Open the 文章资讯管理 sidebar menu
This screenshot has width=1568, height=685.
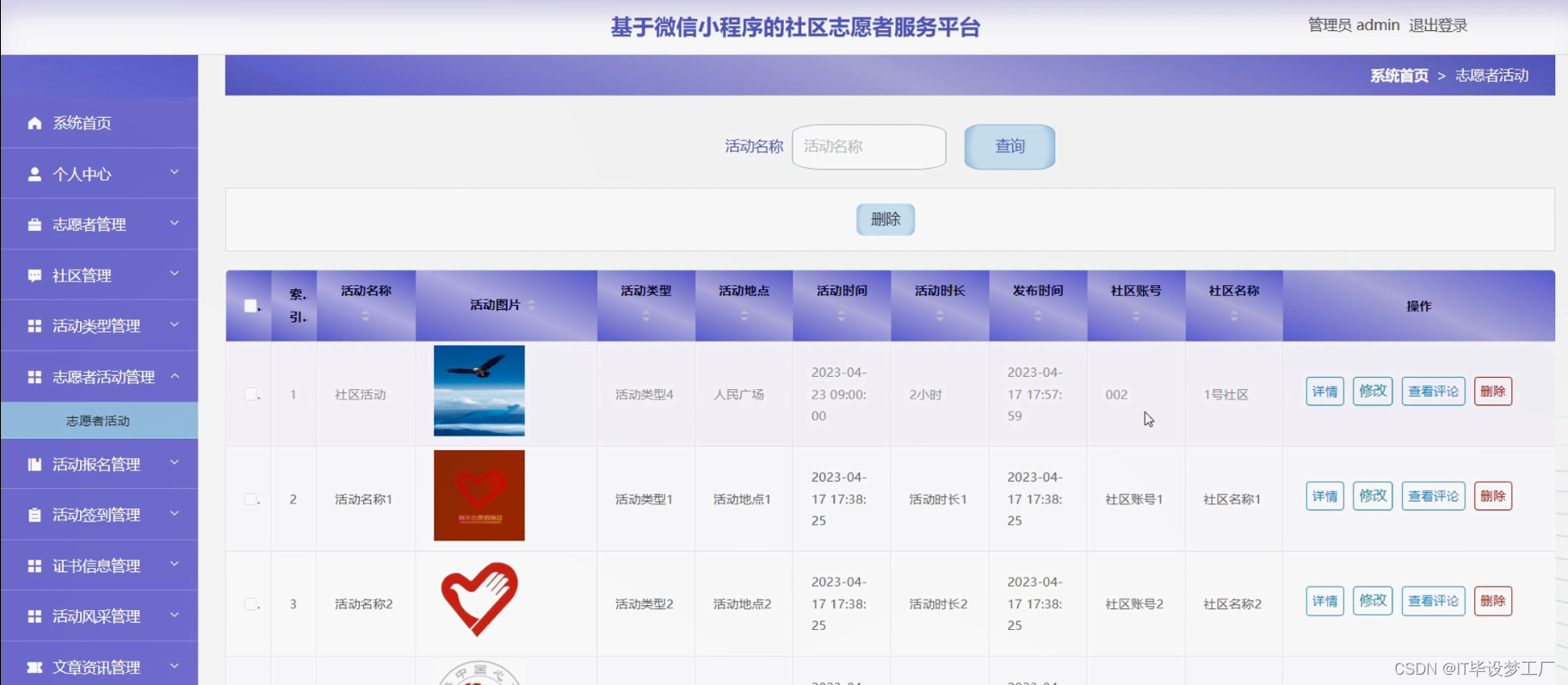coord(99,667)
